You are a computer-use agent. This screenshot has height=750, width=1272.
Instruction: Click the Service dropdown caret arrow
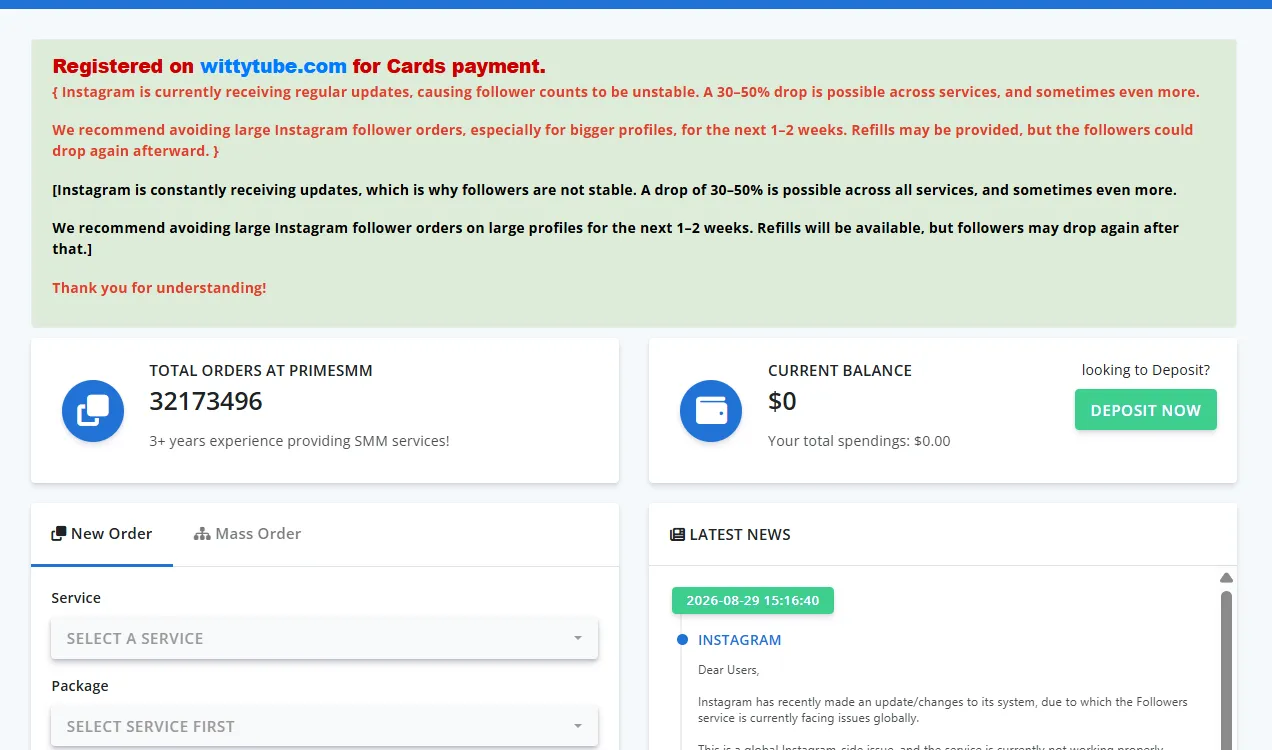point(578,638)
